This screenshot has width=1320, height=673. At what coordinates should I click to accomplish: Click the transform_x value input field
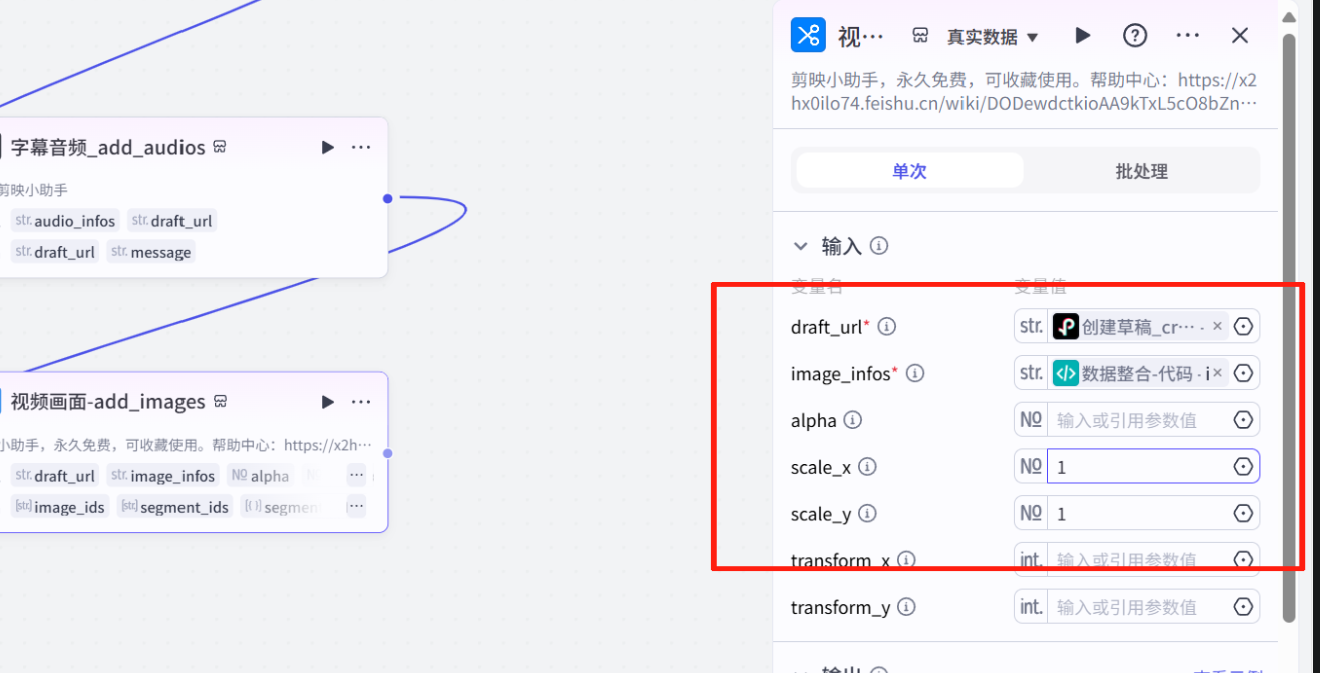(x=1138, y=560)
